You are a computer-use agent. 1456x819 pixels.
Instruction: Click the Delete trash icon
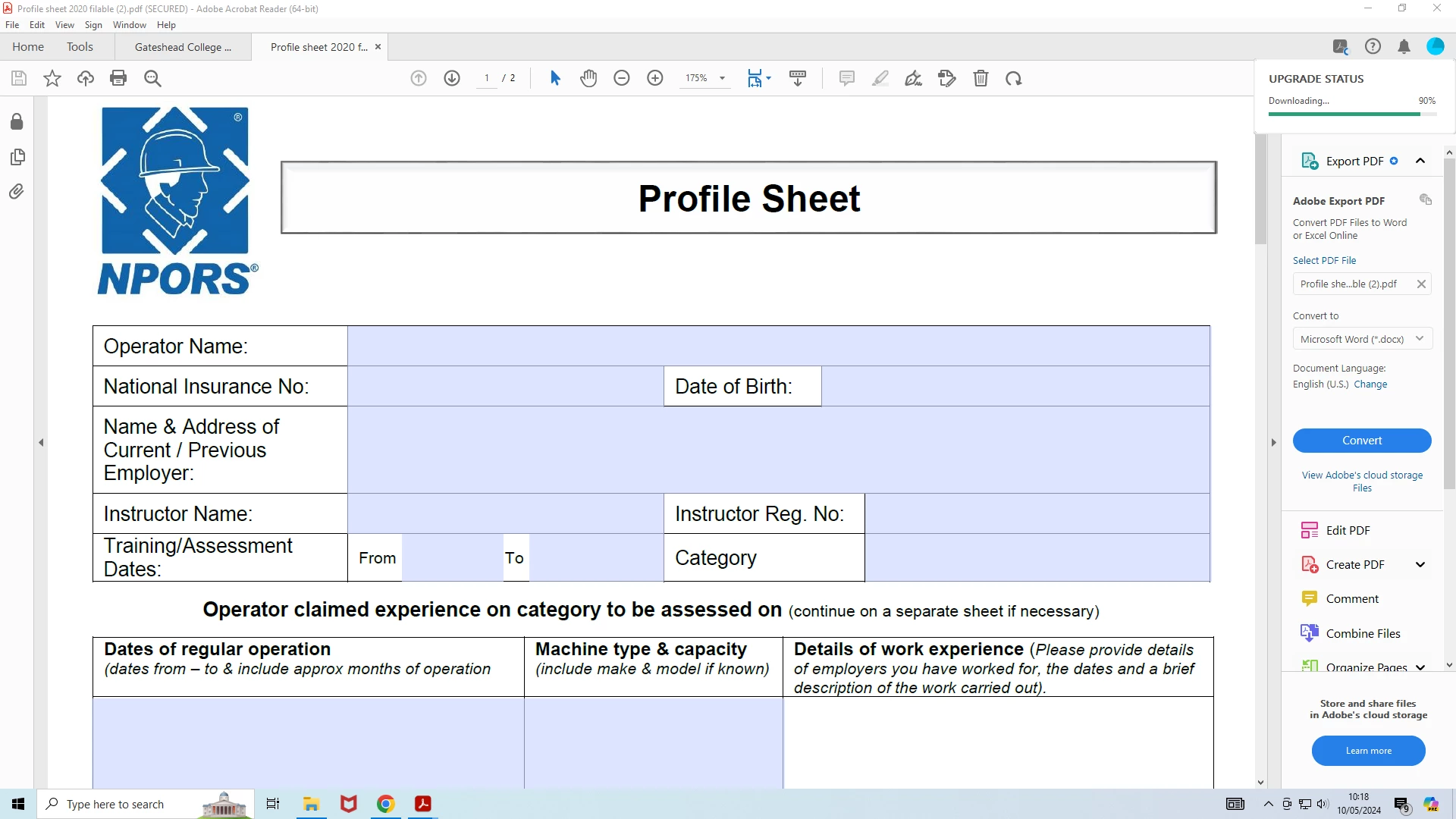click(981, 78)
